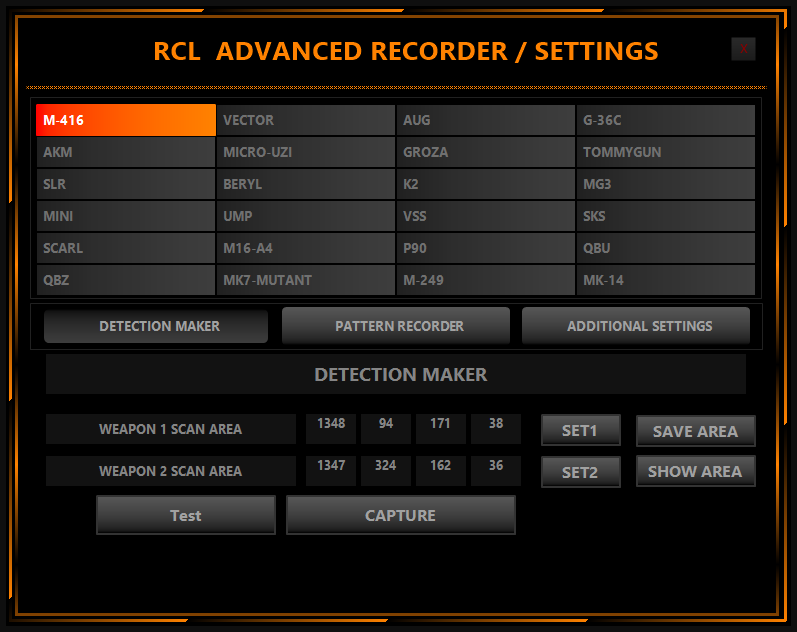Edit weapon 2 field showing 162
Viewport: 797px width, 632px height.
click(x=441, y=471)
